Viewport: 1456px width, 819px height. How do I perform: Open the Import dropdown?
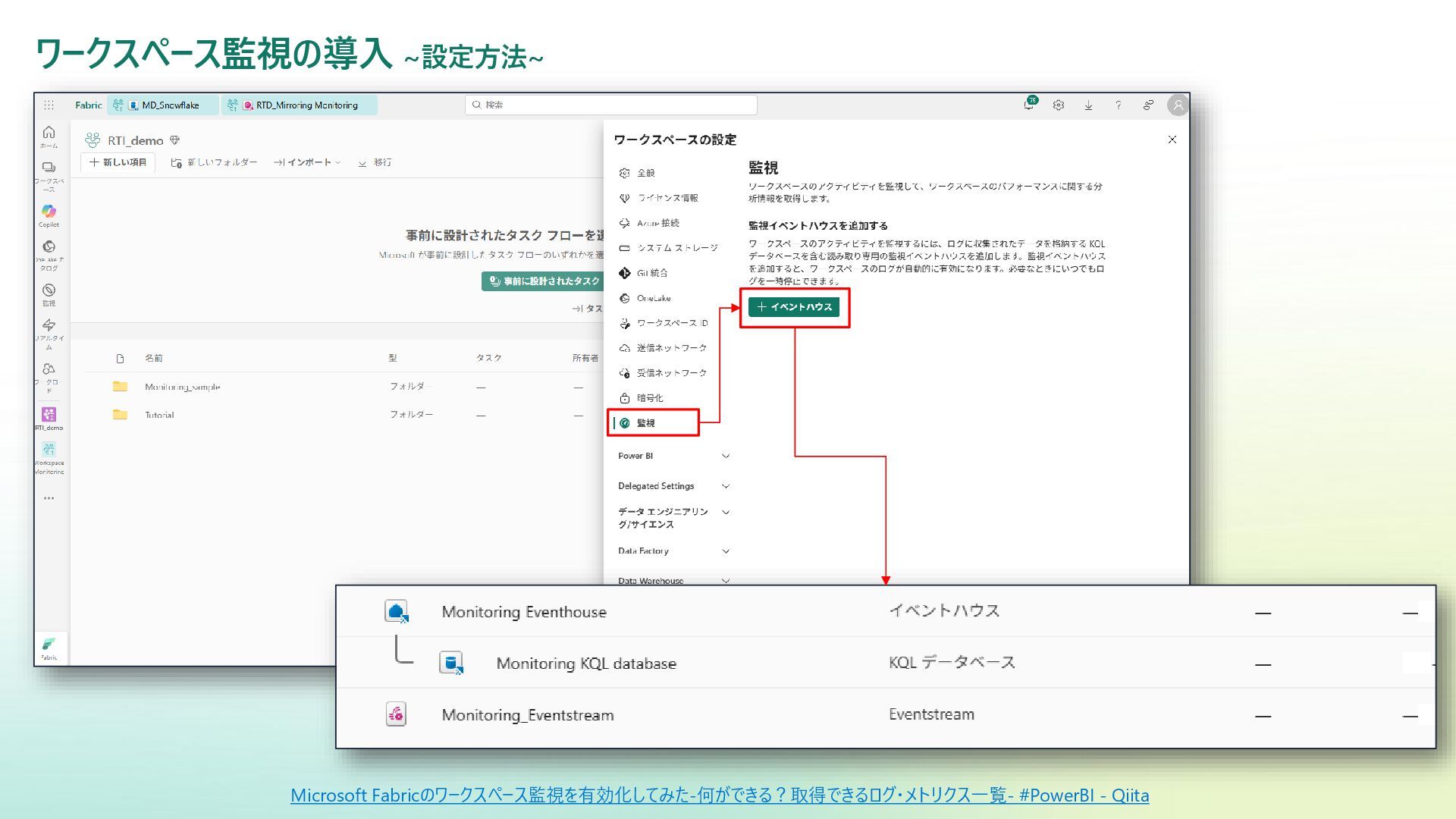(308, 162)
